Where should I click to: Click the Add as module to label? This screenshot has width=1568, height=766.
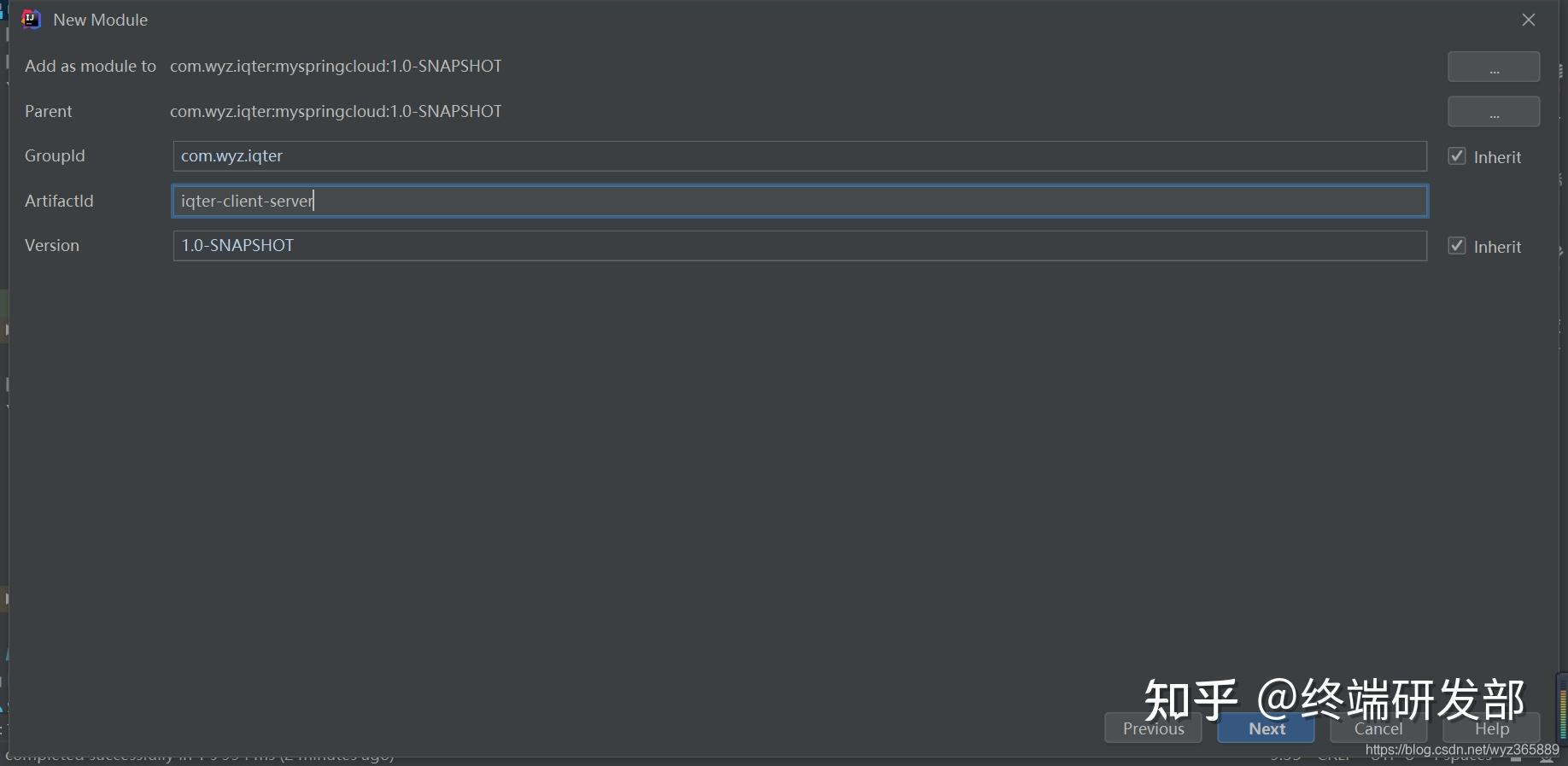(91, 67)
